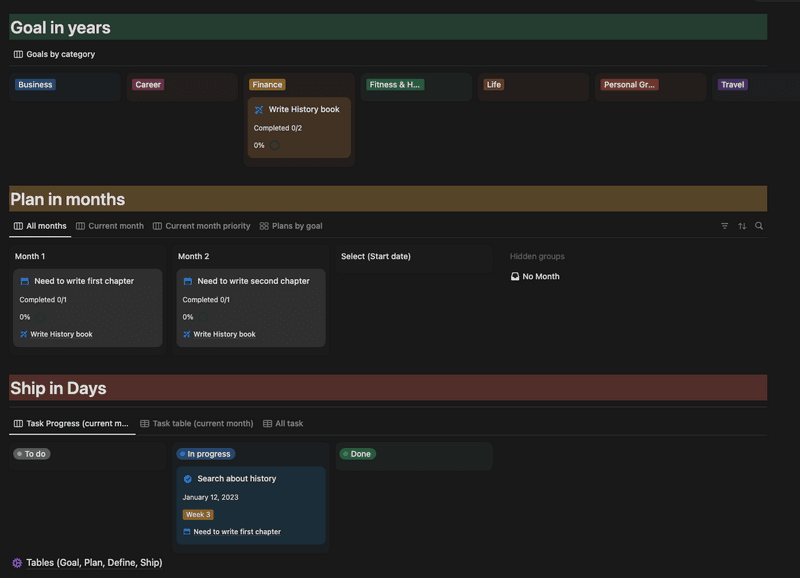Click the filter icon in Plan in months

[724, 226]
